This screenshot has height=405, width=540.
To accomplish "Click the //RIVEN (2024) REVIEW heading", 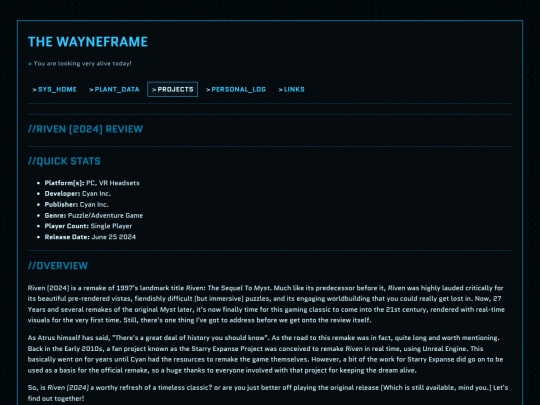I will point(85,129).
